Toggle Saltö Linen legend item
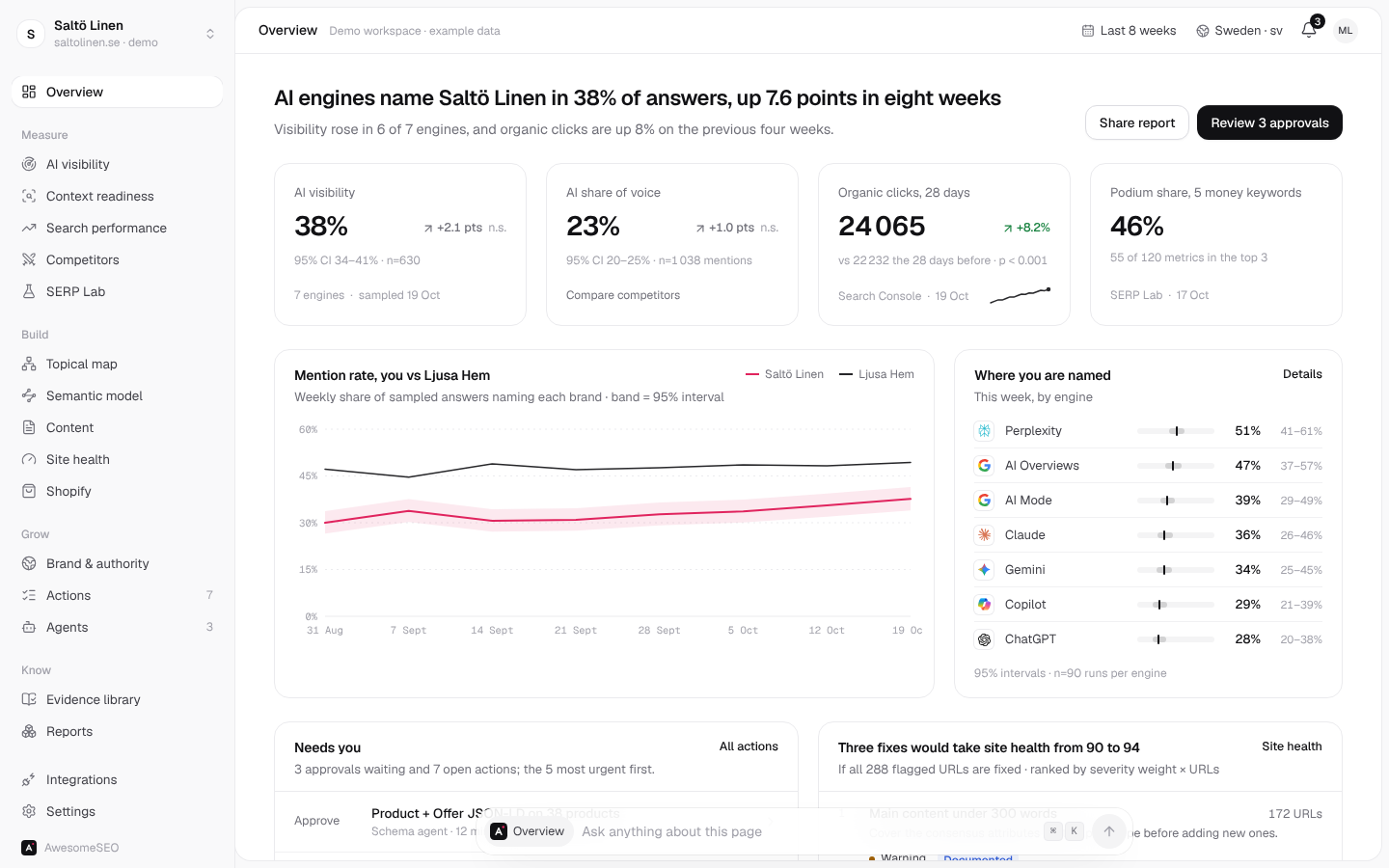The image size is (1389, 868). [785, 374]
